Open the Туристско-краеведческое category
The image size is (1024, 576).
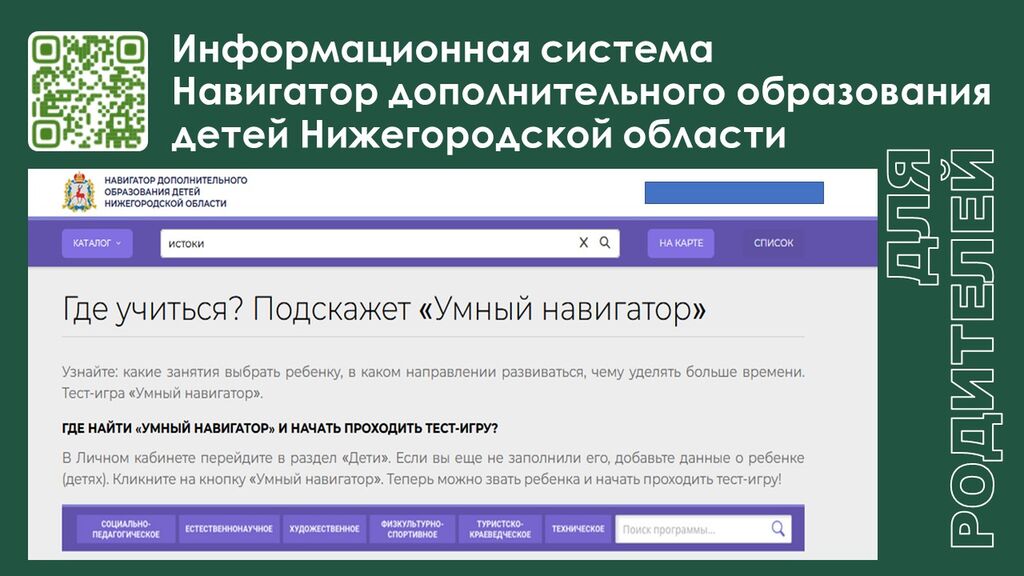coord(500,529)
